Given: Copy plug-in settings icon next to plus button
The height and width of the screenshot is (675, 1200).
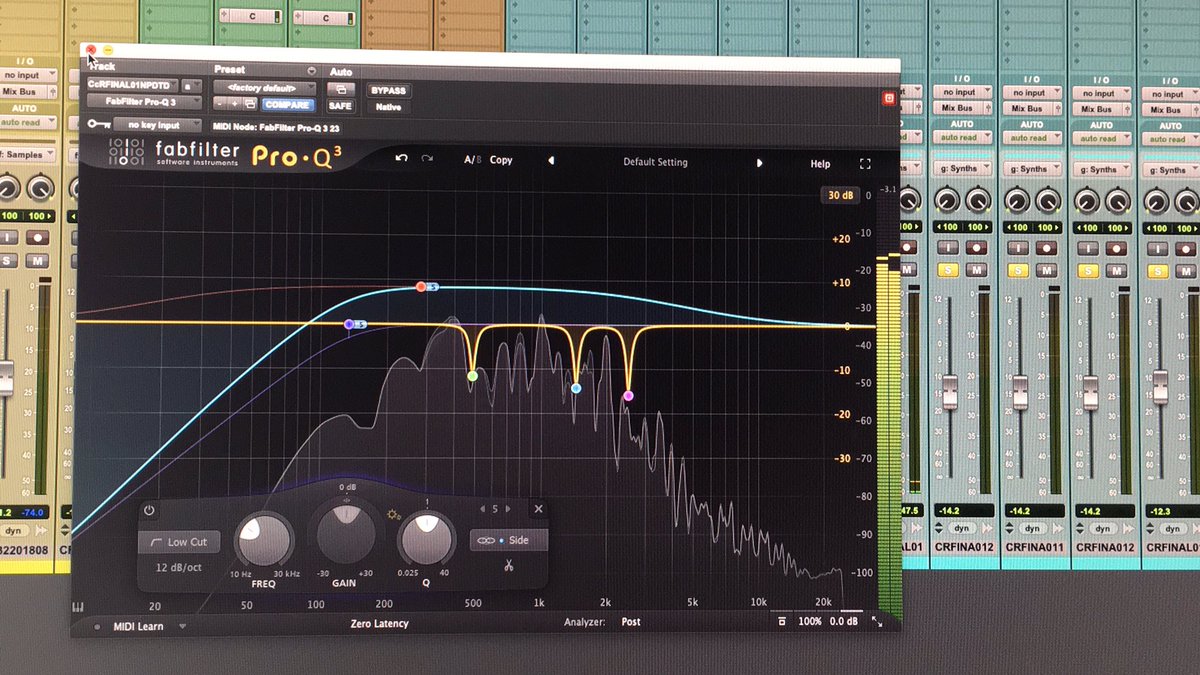Looking at the screenshot, I should tap(250, 104).
